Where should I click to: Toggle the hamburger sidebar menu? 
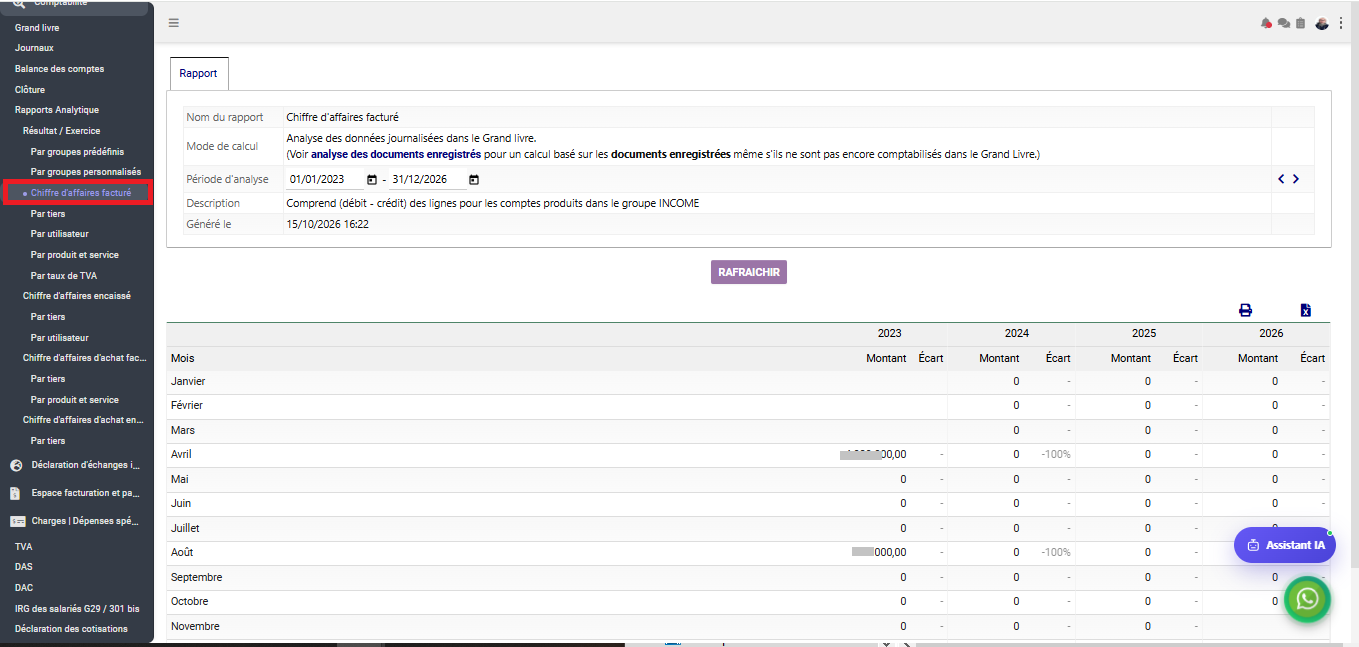pyautogui.click(x=174, y=23)
